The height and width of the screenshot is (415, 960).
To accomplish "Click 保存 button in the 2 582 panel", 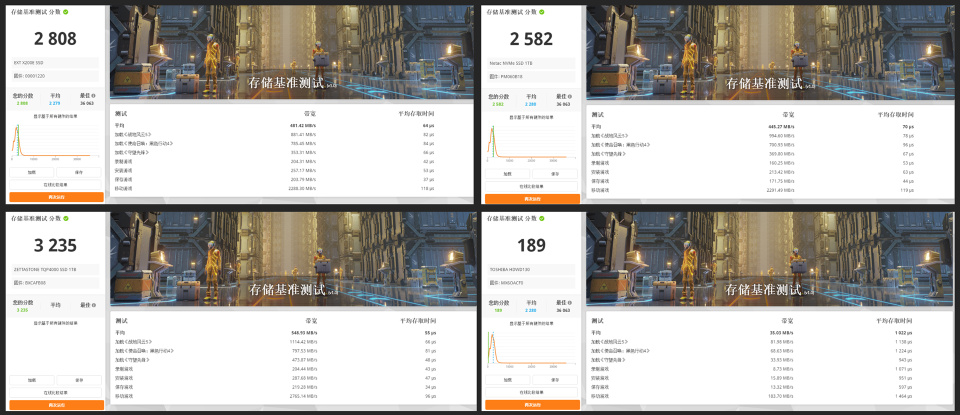I will click(555, 174).
